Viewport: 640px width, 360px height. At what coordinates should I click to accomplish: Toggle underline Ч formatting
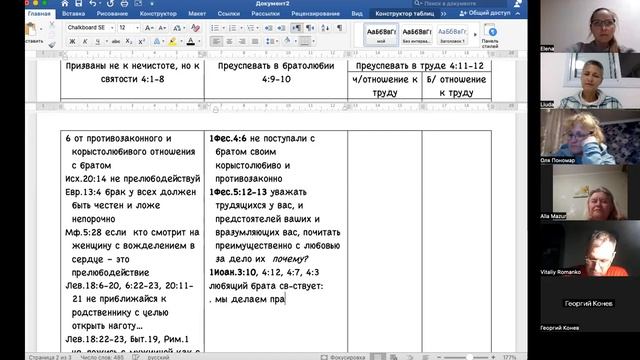pos(98,41)
